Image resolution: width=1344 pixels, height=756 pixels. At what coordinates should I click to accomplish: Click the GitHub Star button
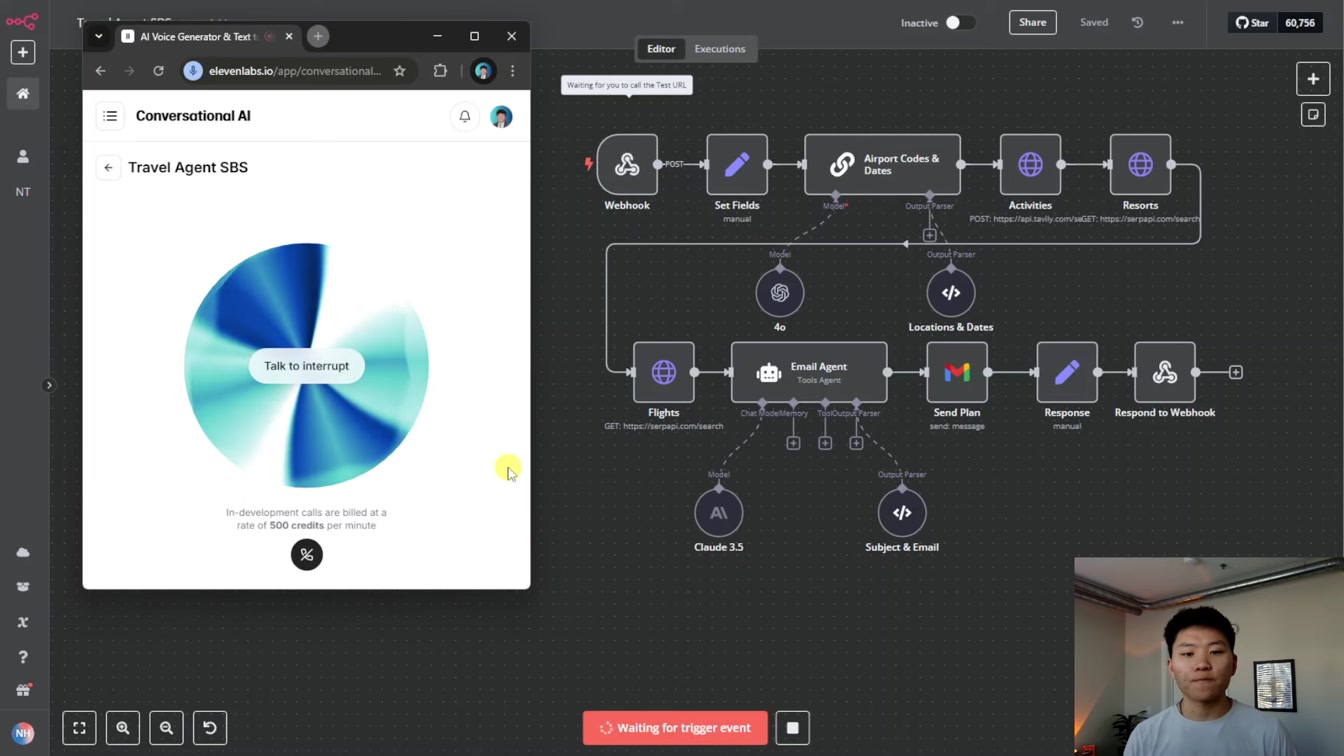coord(1252,22)
